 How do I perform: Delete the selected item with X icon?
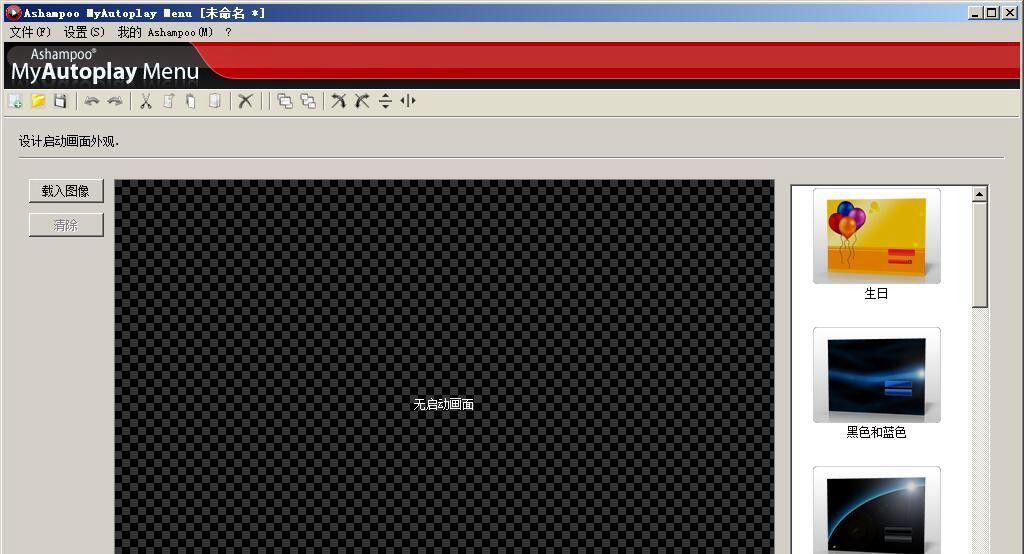[x=245, y=101]
